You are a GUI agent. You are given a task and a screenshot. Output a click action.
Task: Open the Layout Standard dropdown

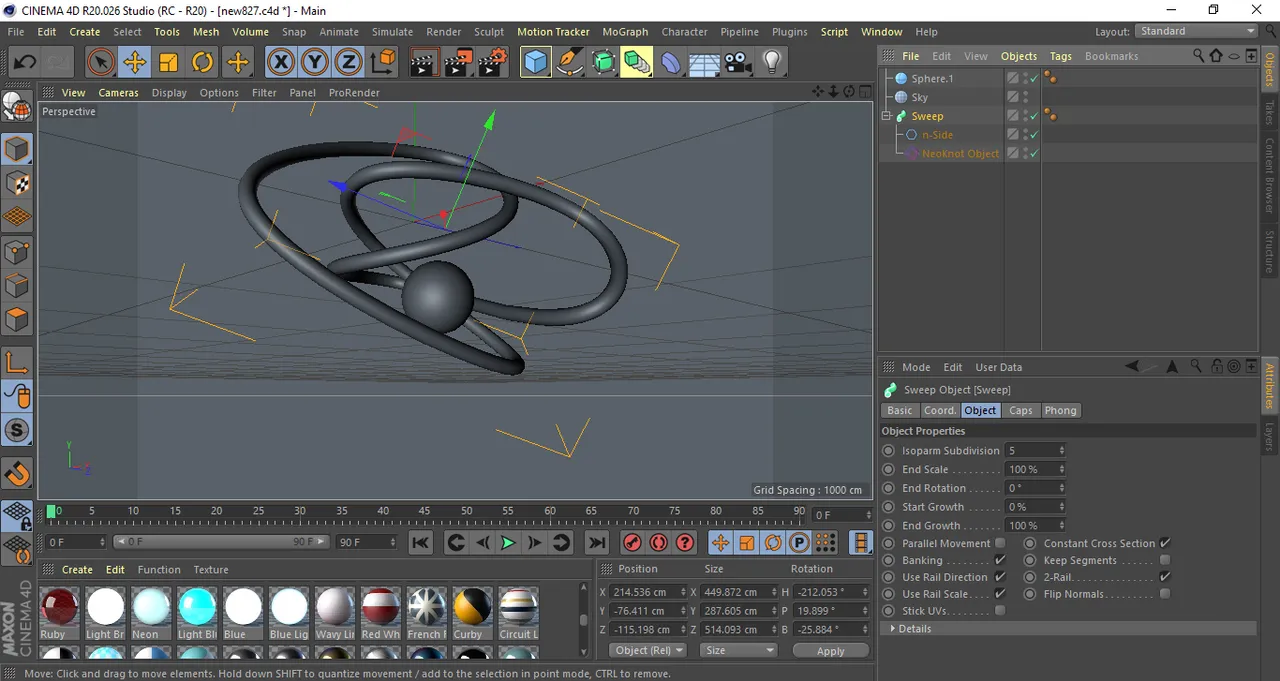(x=1197, y=32)
